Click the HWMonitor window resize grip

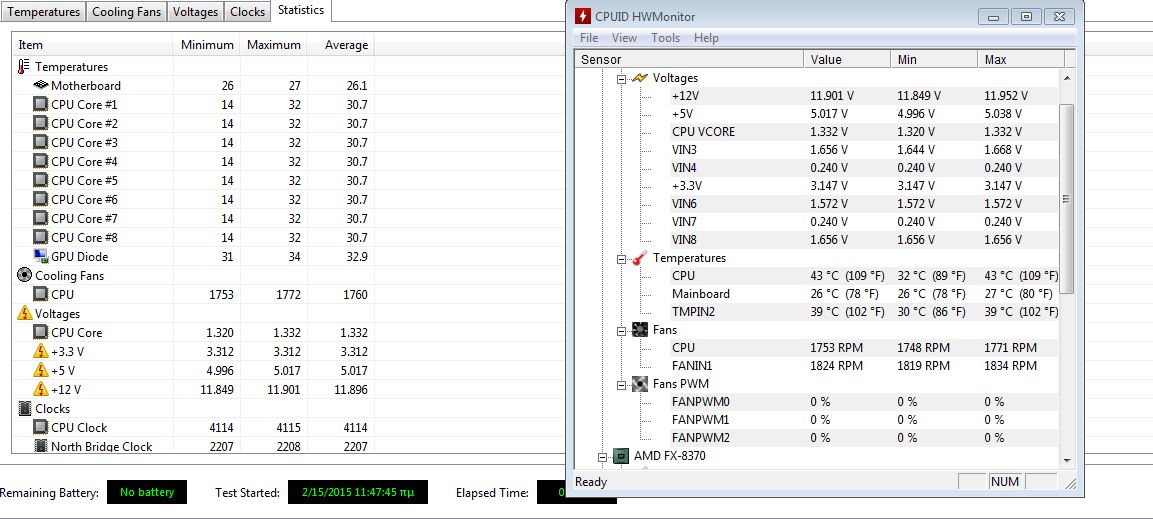1070,483
